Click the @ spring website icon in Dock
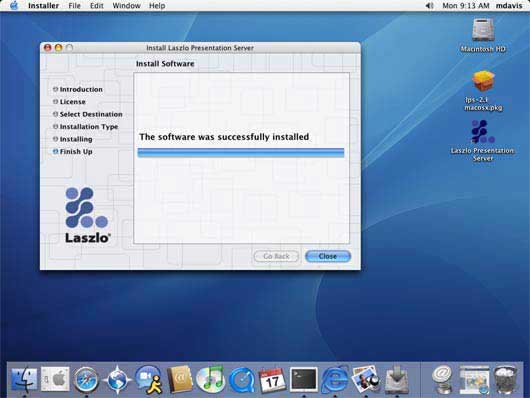The height and width of the screenshot is (398, 530). [x=442, y=380]
